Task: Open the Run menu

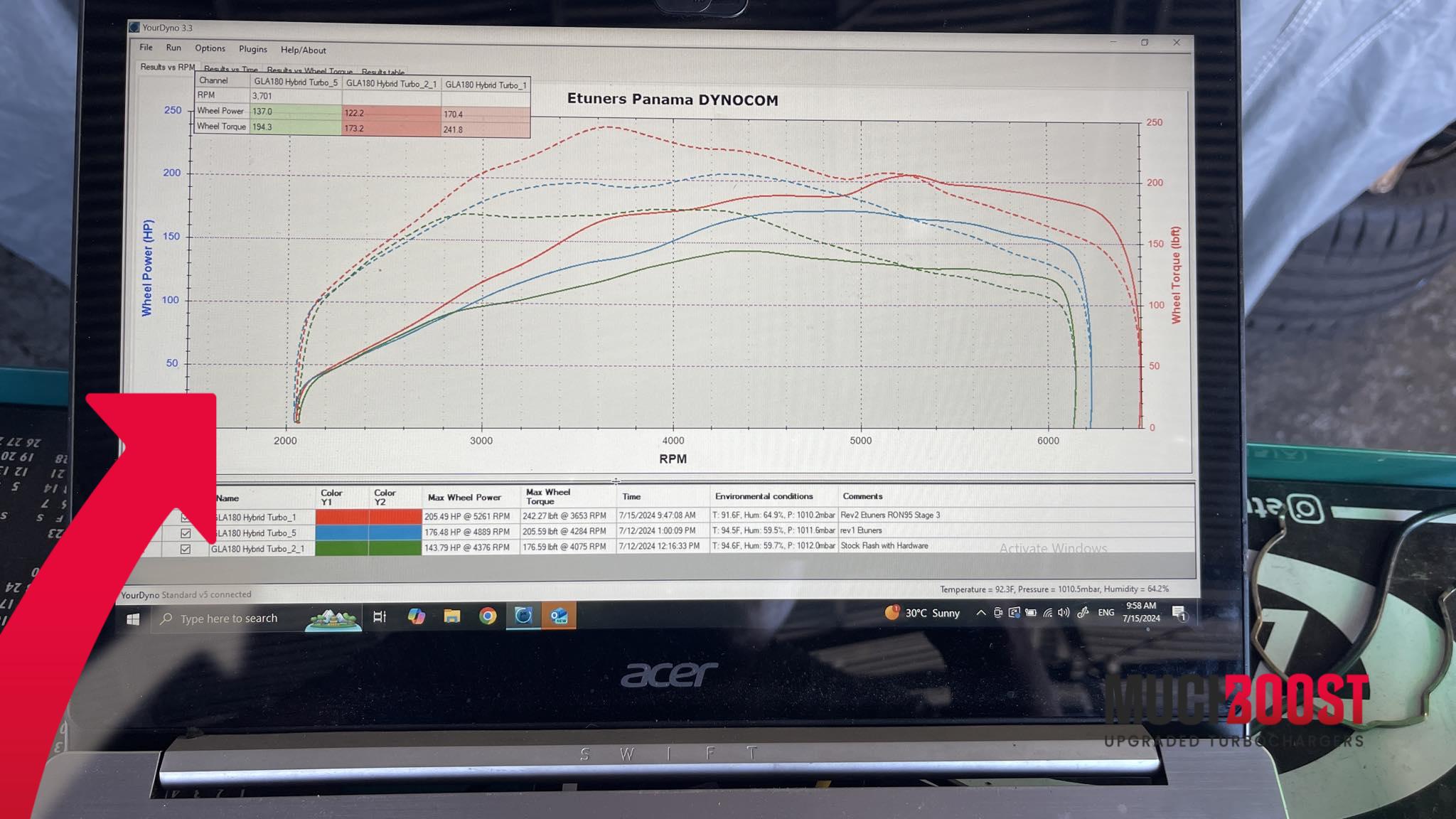Action: click(x=173, y=48)
